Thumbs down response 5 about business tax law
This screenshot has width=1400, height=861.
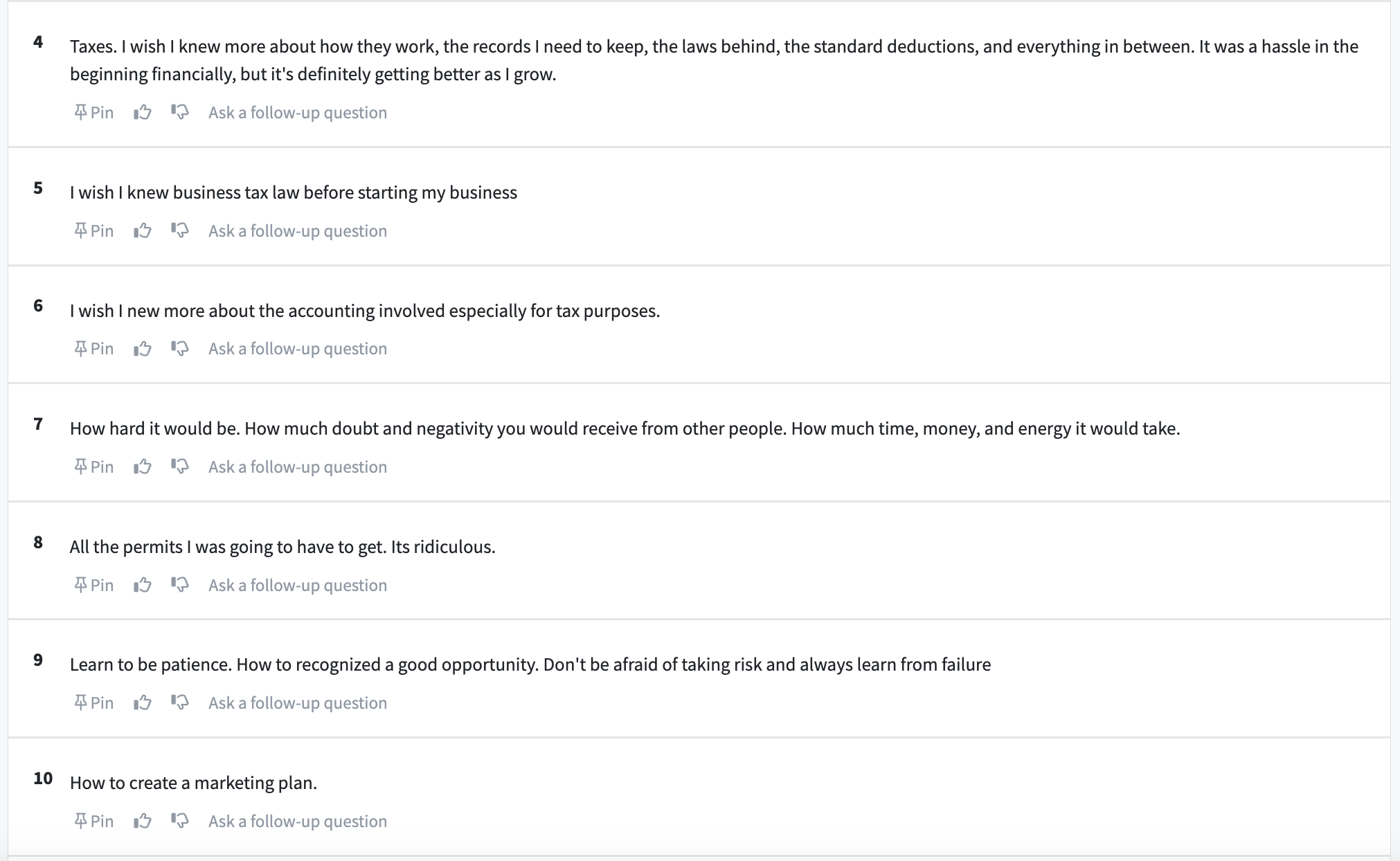pyautogui.click(x=180, y=230)
